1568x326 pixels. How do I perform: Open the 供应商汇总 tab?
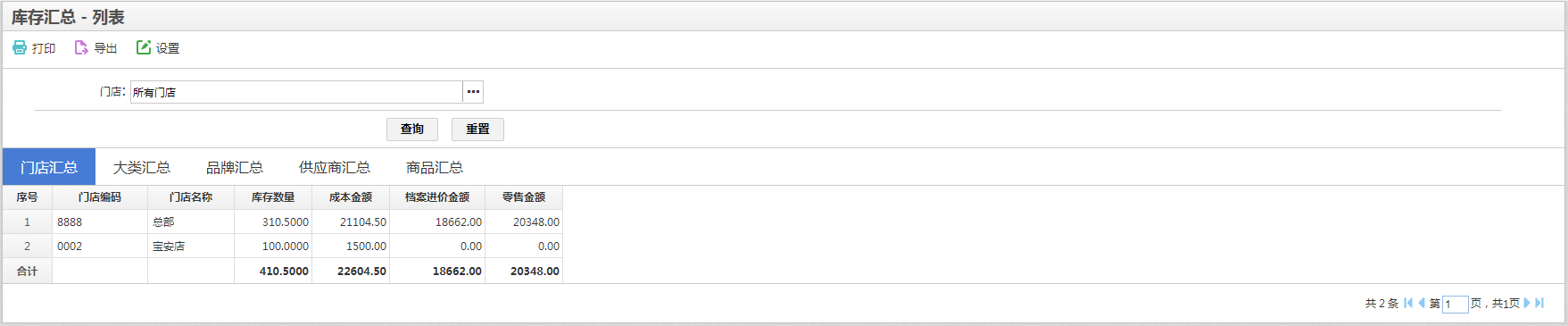[x=335, y=167]
